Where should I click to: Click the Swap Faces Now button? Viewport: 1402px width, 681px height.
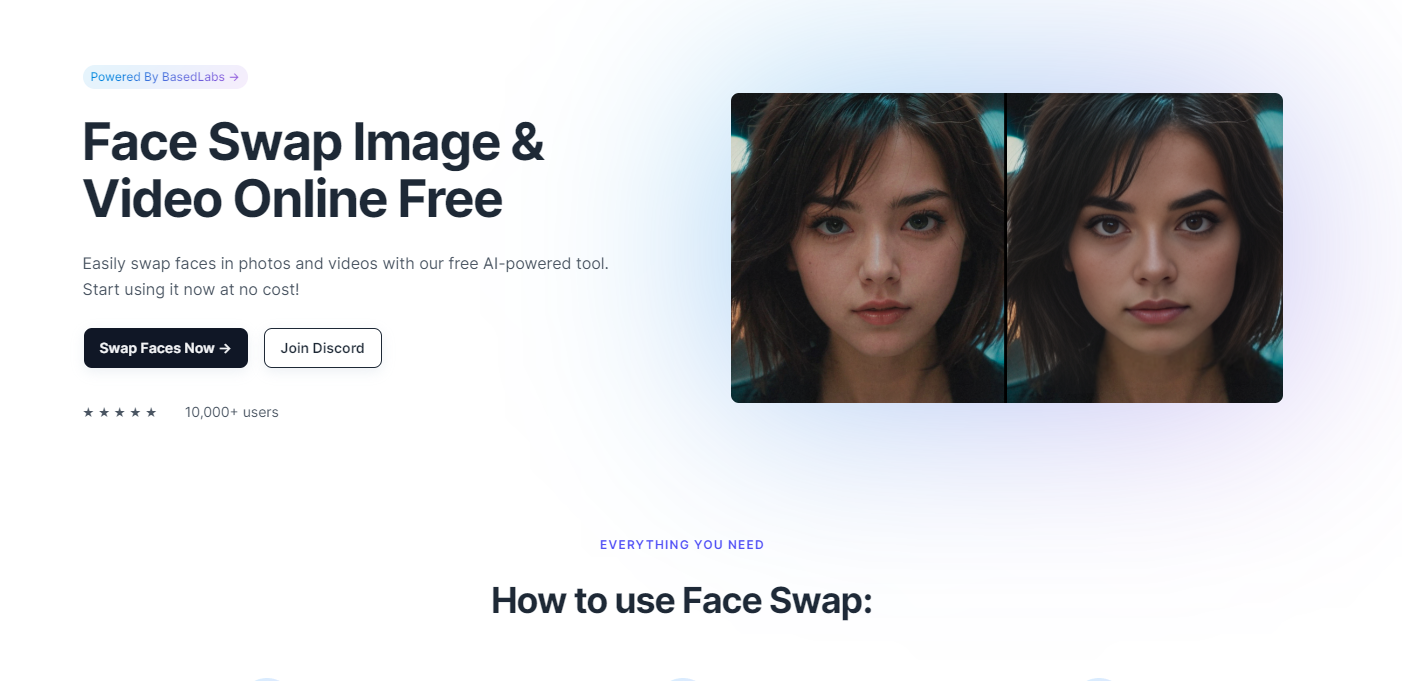(x=166, y=348)
